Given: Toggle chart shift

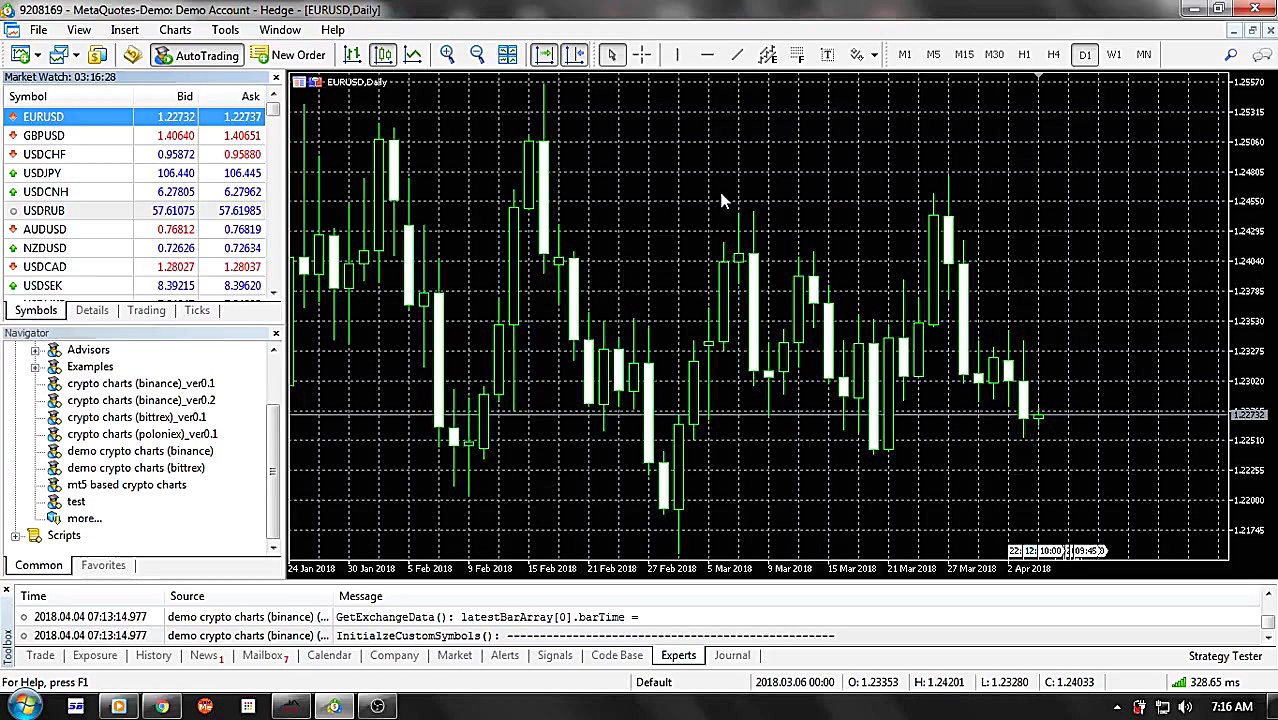Looking at the screenshot, I should [x=574, y=55].
